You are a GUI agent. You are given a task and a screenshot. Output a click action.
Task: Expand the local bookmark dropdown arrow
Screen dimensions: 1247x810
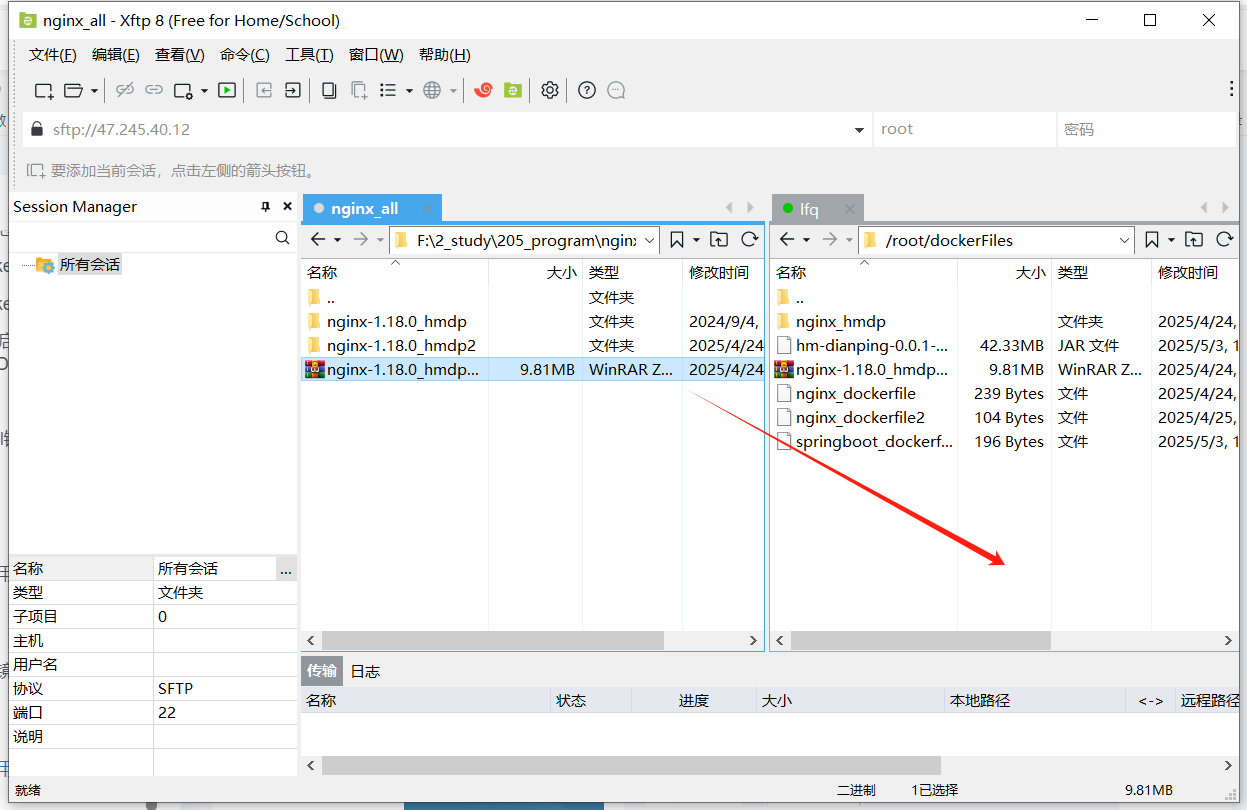point(694,240)
